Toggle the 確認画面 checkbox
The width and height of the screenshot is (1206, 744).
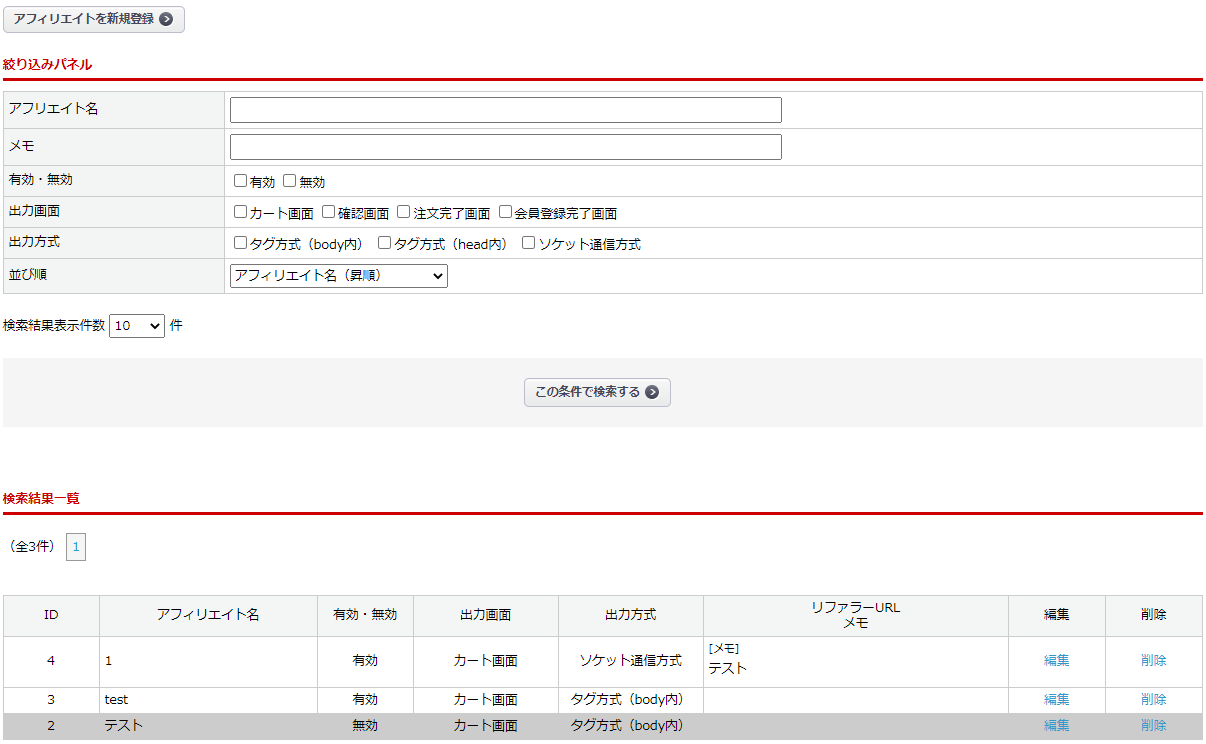pyautogui.click(x=328, y=212)
